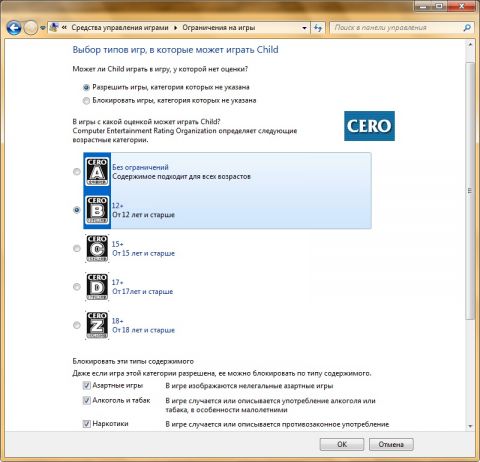The height and width of the screenshot is (462, 480).
Task: Refresh the page with the refresh icon
Action: click(318, 28)
